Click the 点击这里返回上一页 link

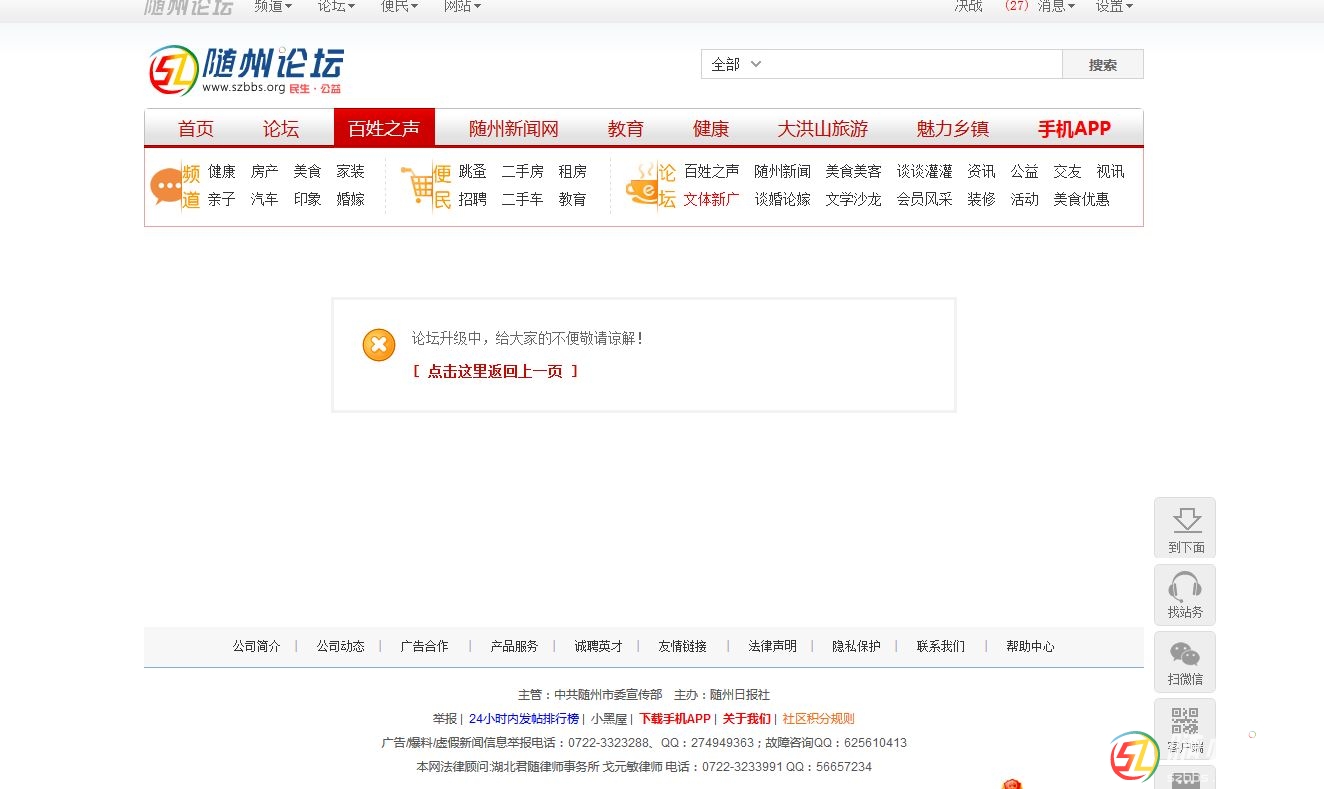(496, 371)
